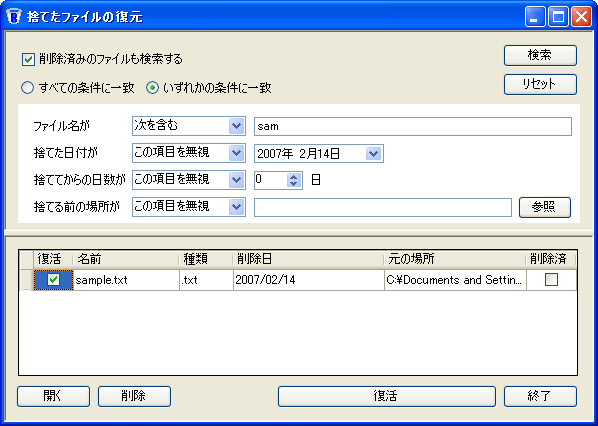Click the day-count spinner arrows
This screenshot has width=598, height=426.
point(293,180)
